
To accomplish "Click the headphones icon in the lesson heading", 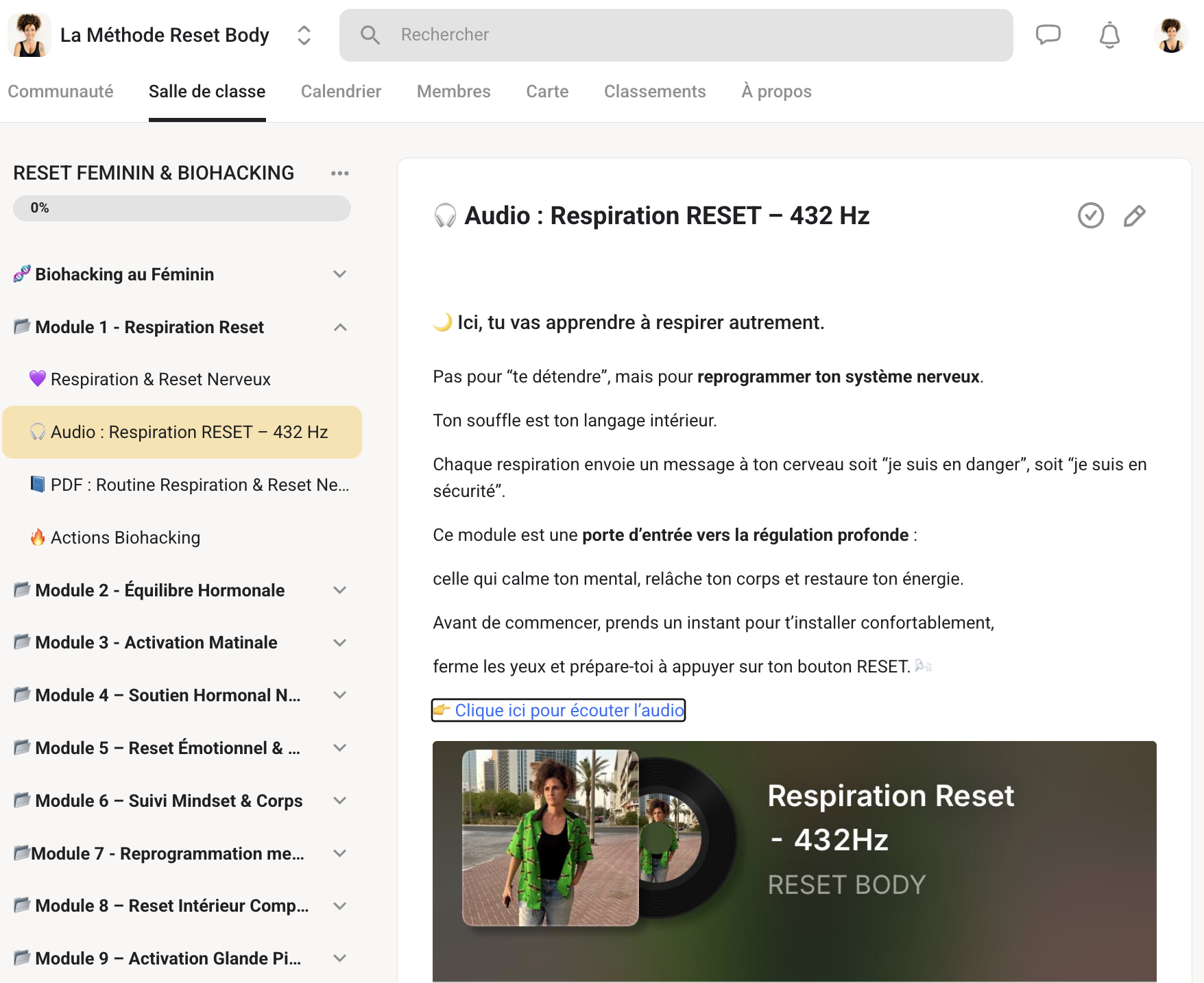I will [x=445, y=216].
